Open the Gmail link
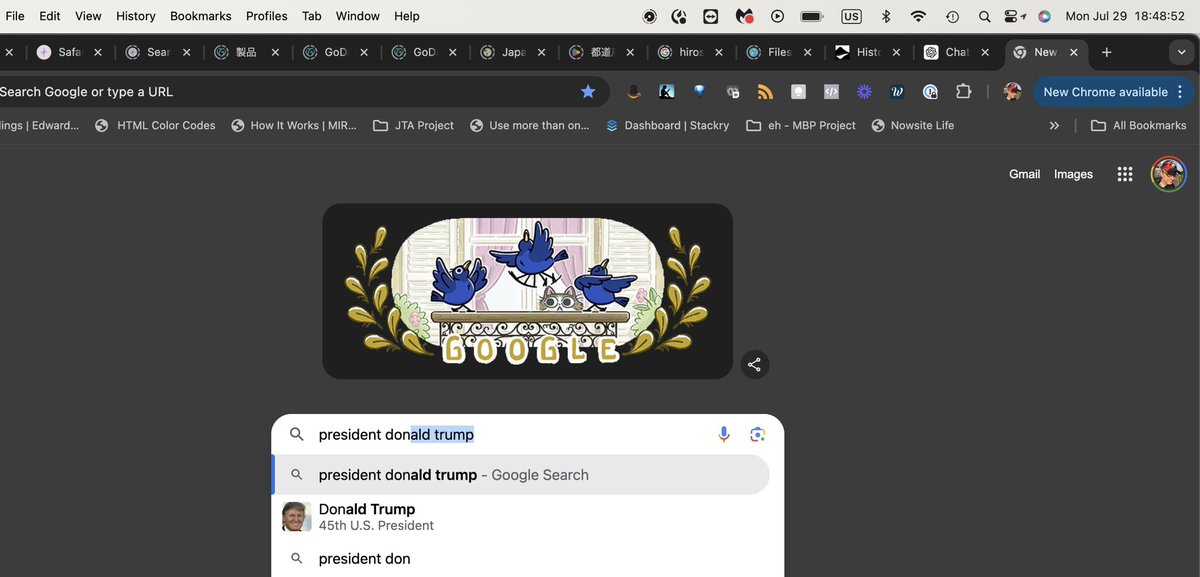 [1024, 174]
